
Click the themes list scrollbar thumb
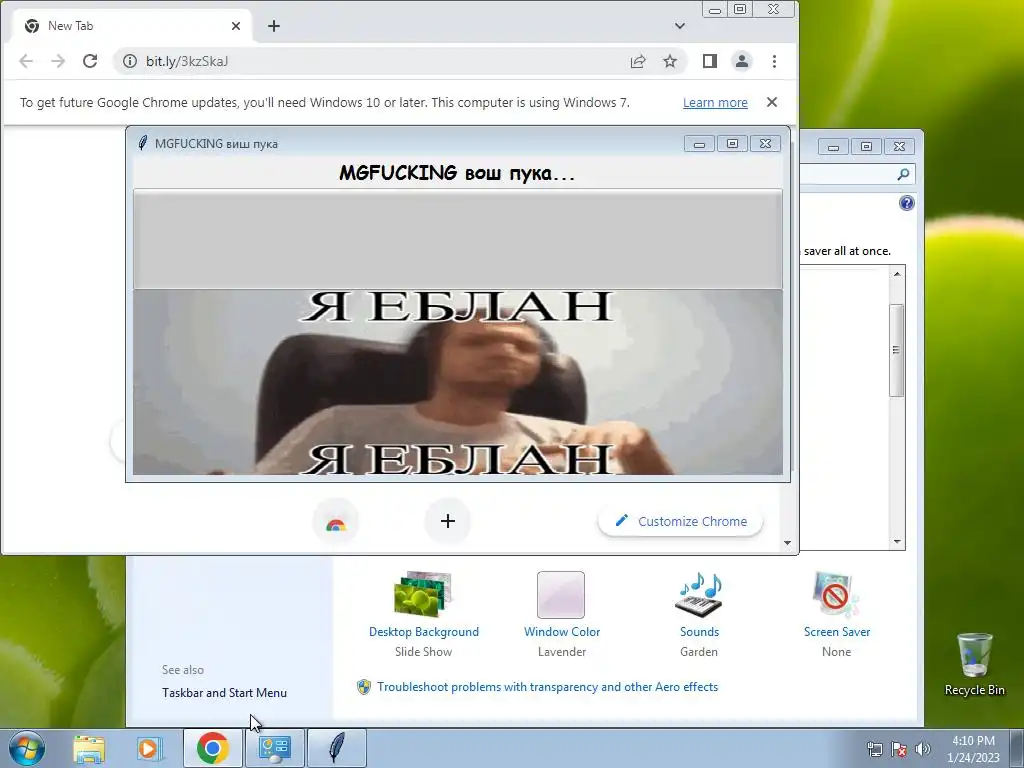click(x=897, y=350)
